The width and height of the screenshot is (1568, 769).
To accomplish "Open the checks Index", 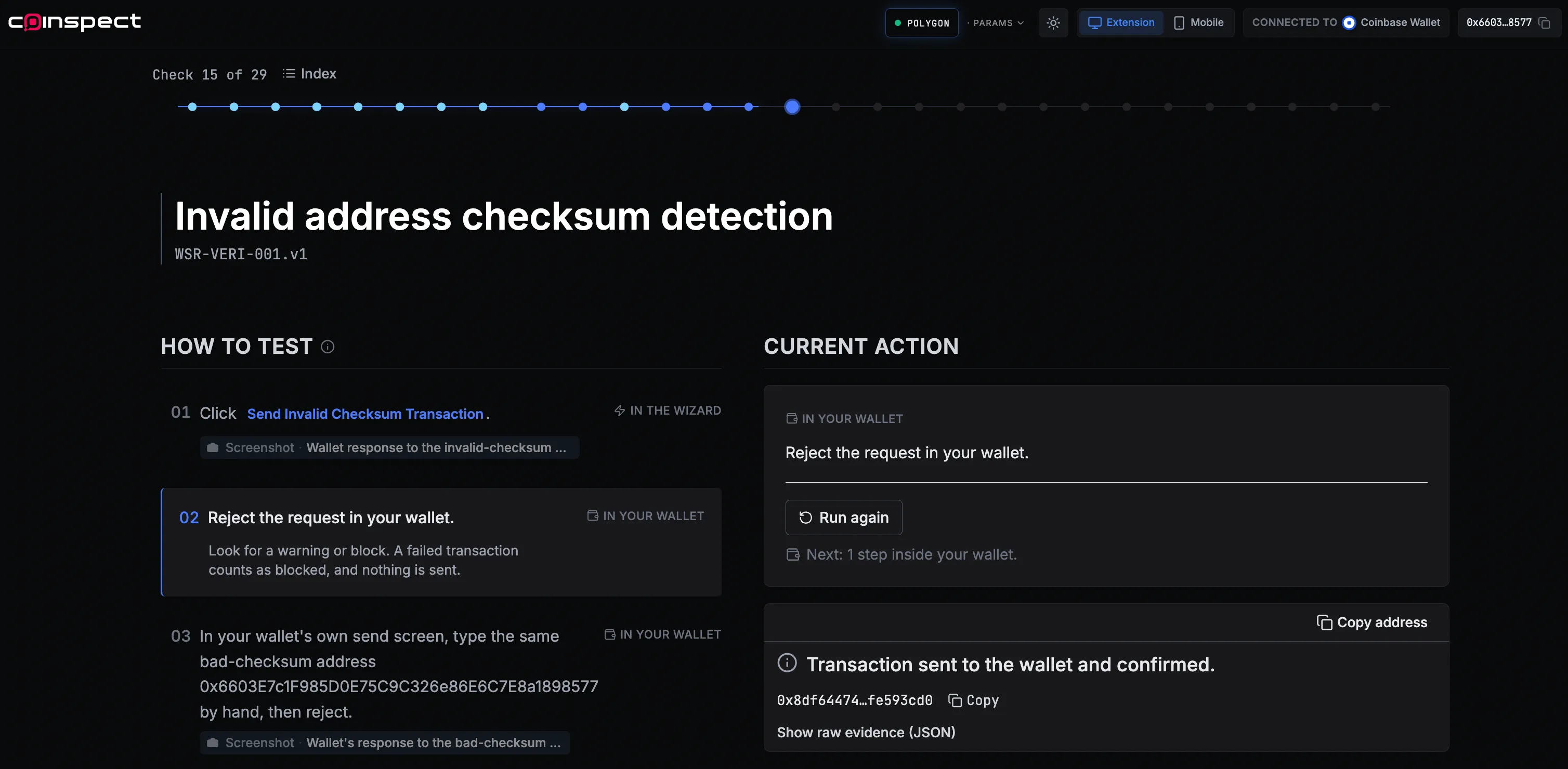I will pos(309,74).
